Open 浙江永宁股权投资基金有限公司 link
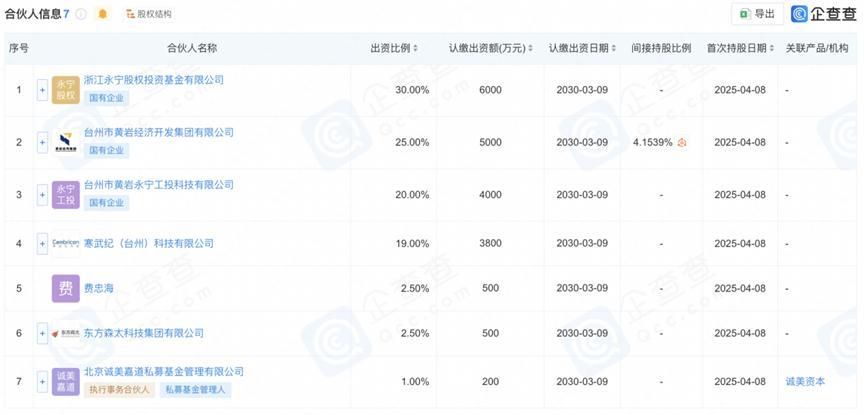 click(154, 80)
